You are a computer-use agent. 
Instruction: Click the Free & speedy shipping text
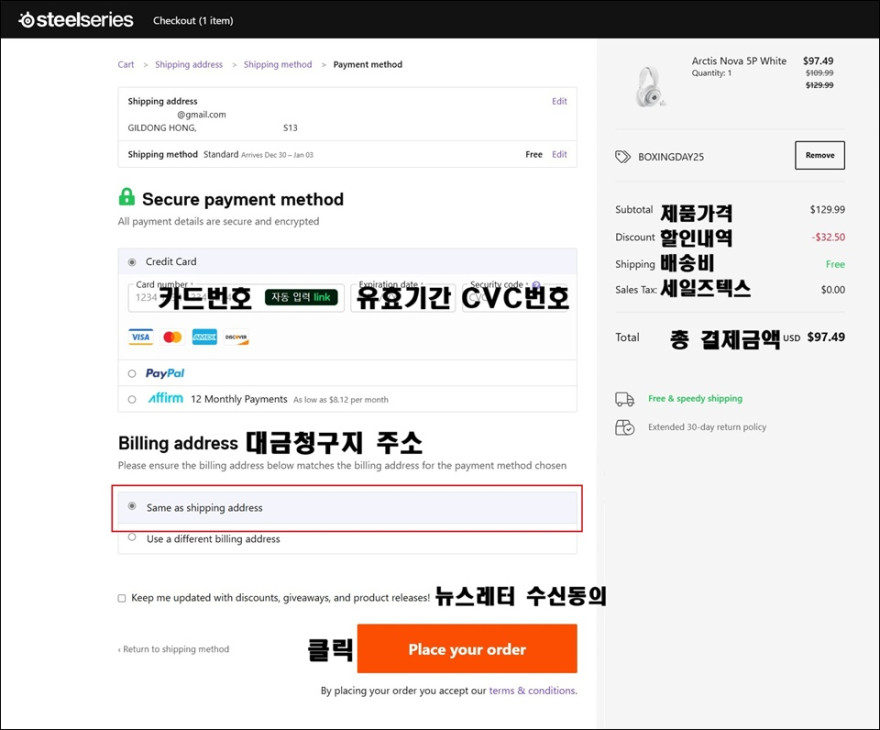tap(695, 398)
